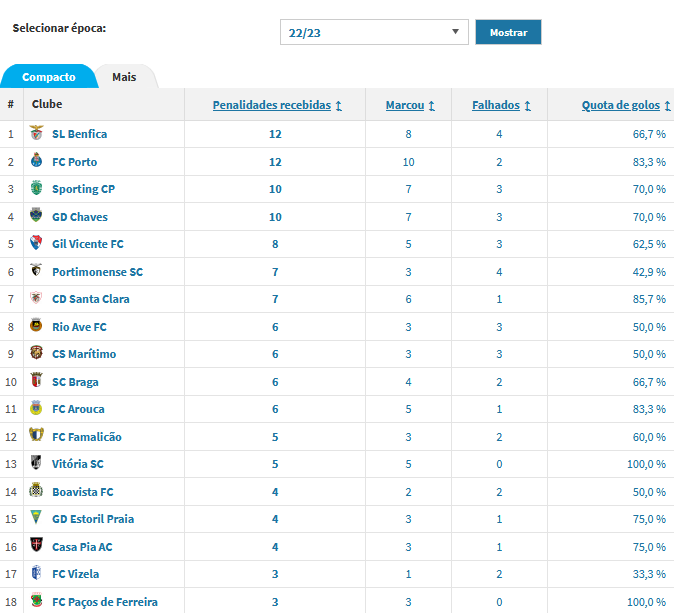Image resolution: width=674 pixels, height=613 pixels.
Task: Sort by Quota de golos column
Action: click(626, 105)
